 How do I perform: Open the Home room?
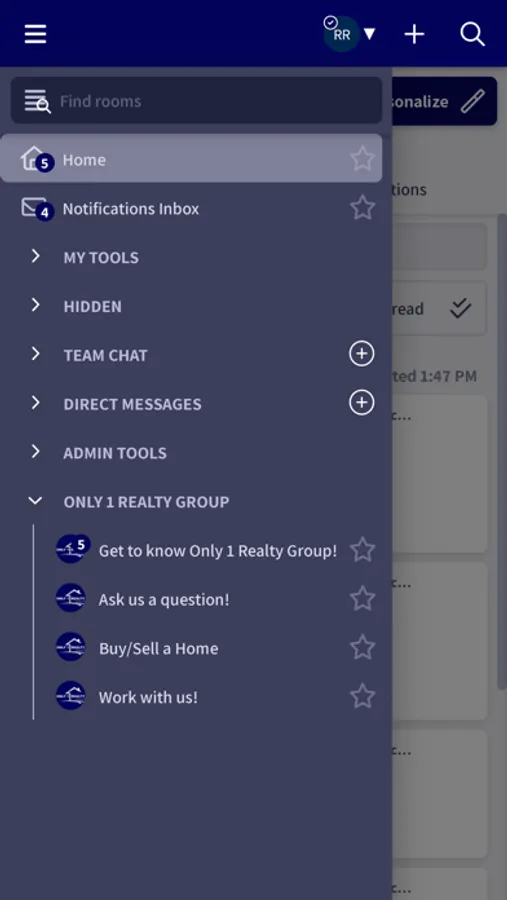pyautogui.click(x=191, y=159)
